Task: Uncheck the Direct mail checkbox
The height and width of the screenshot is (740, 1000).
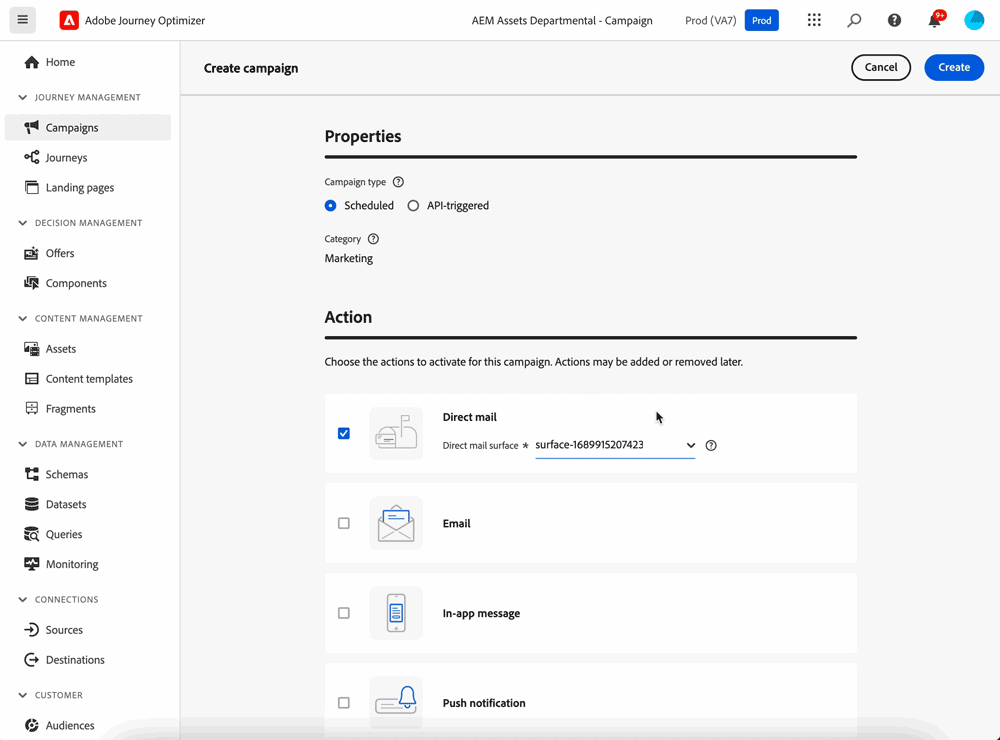Action: click(344, 434)
